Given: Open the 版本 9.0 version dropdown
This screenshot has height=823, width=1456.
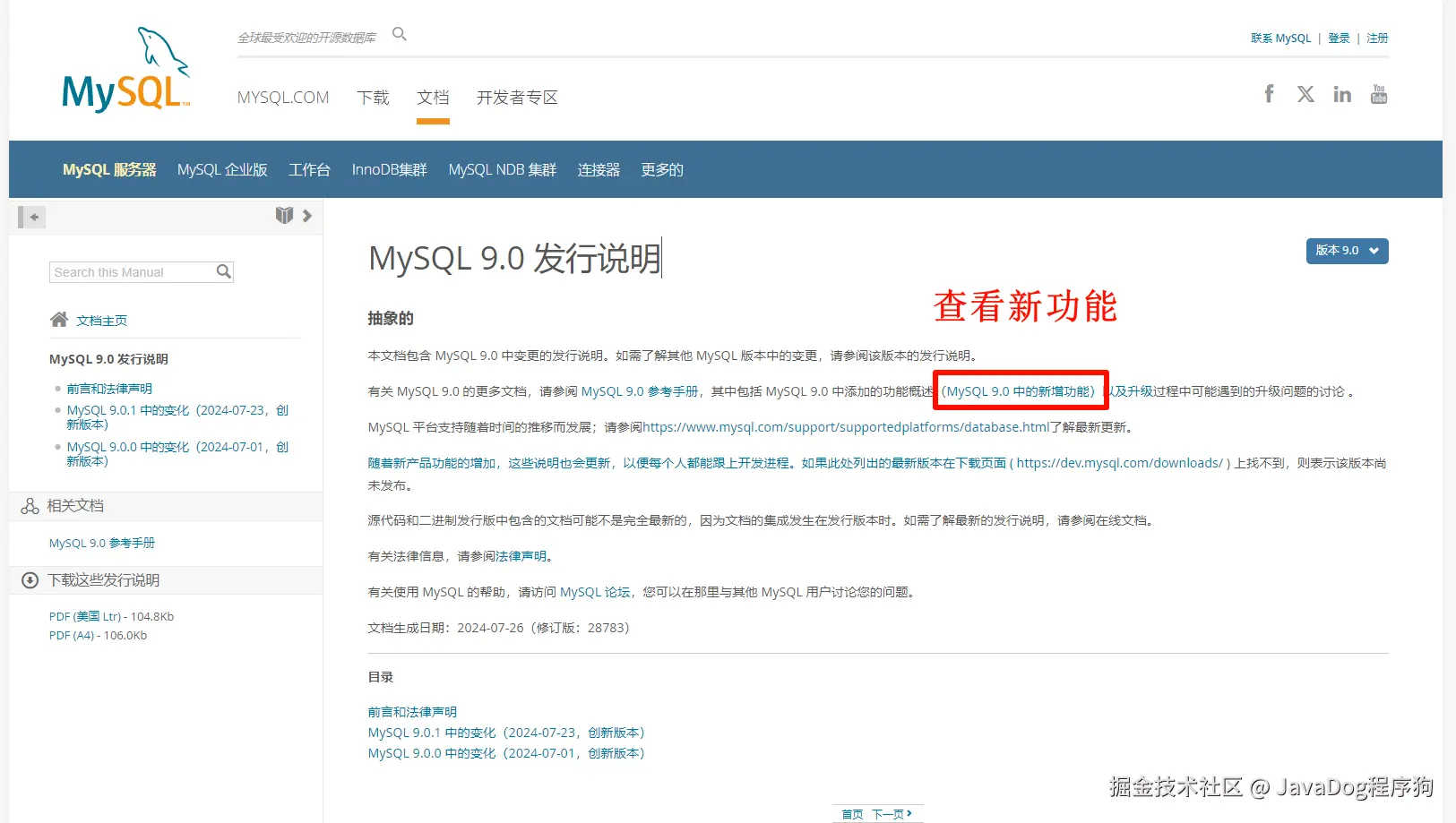Looking at the screenshot, I should point(1347,251).
